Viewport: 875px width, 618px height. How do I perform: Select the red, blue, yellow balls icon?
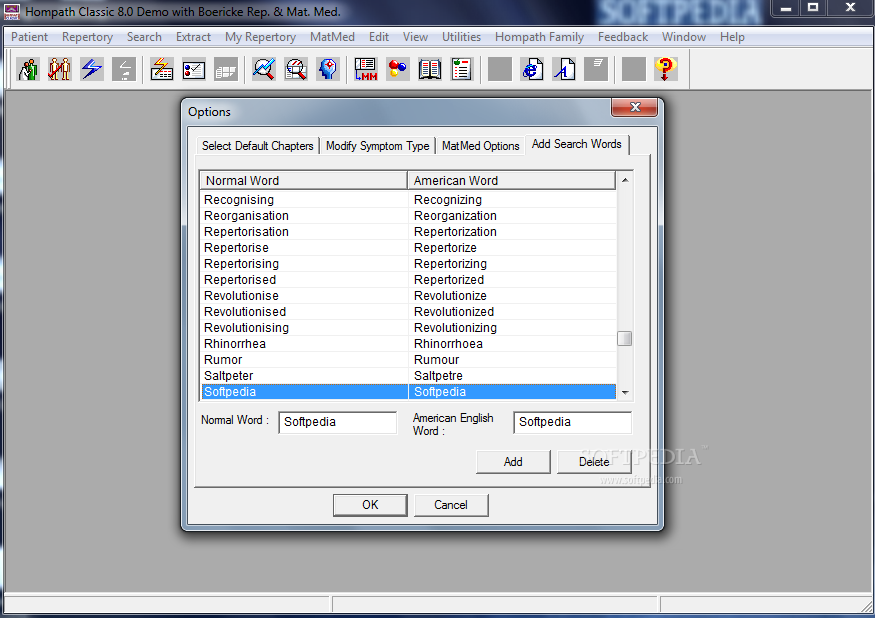point(398,69)
